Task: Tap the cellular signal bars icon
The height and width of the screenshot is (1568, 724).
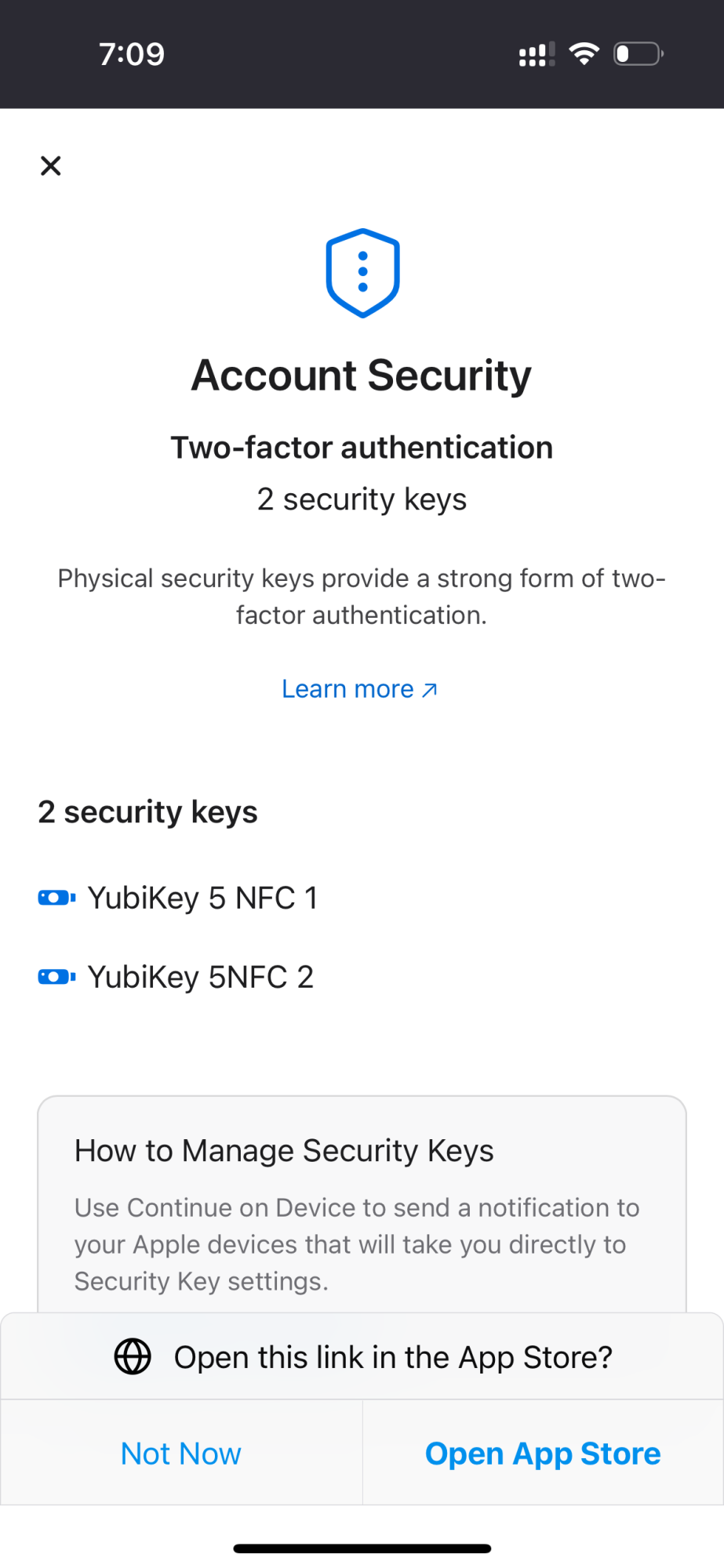Action: click(x=537, y=55)
